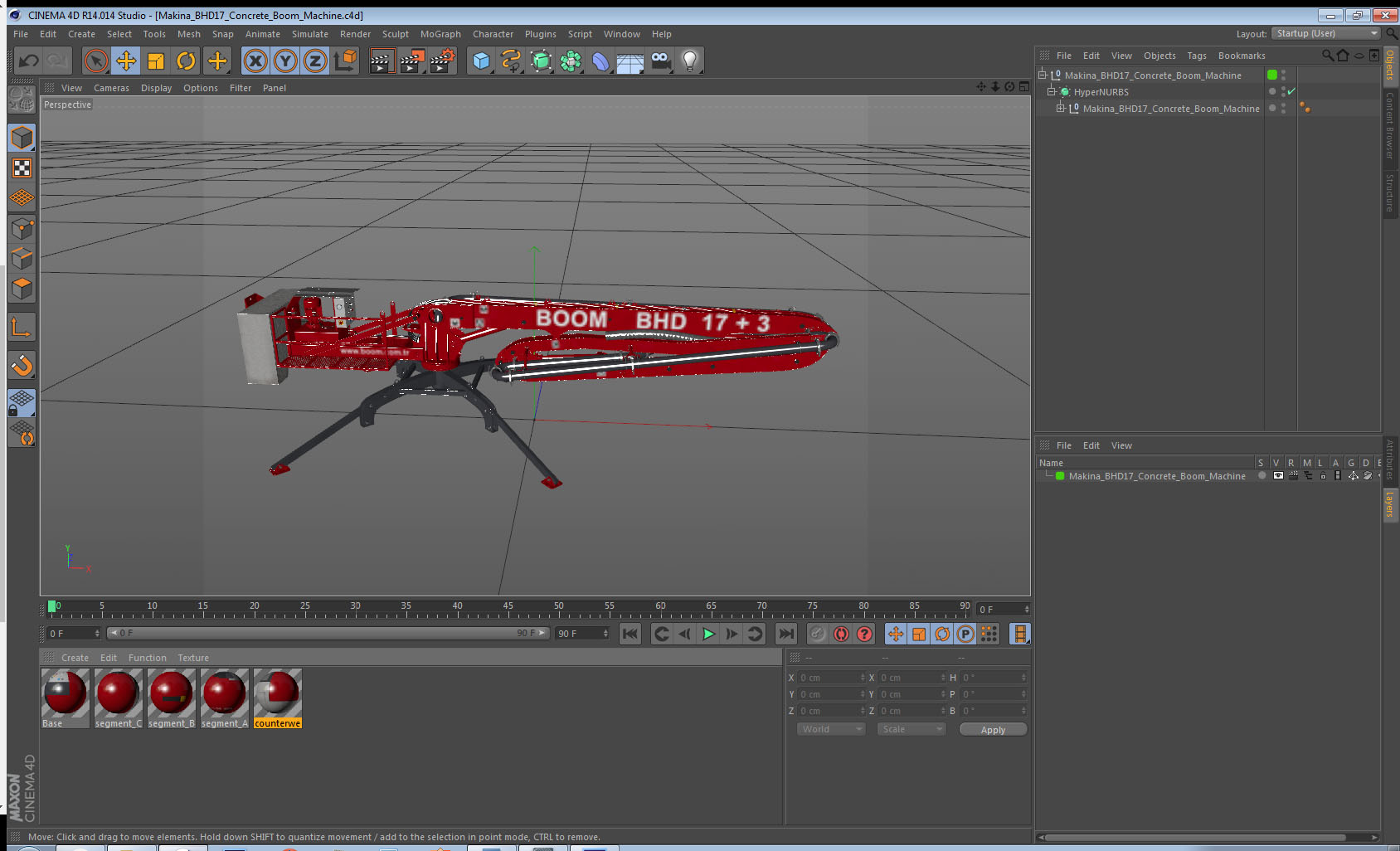1400x851 pixels.
Task: Render to Picture Viewer
Action: (412, 61)
